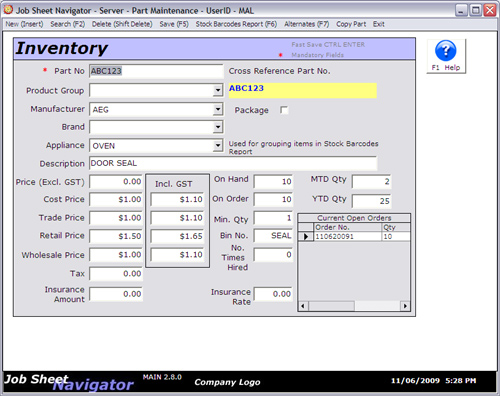The width and height of the screenshot is (500, 396).
Task: Focus the Description field with DOOR SEAL
Action: [233, 163]
